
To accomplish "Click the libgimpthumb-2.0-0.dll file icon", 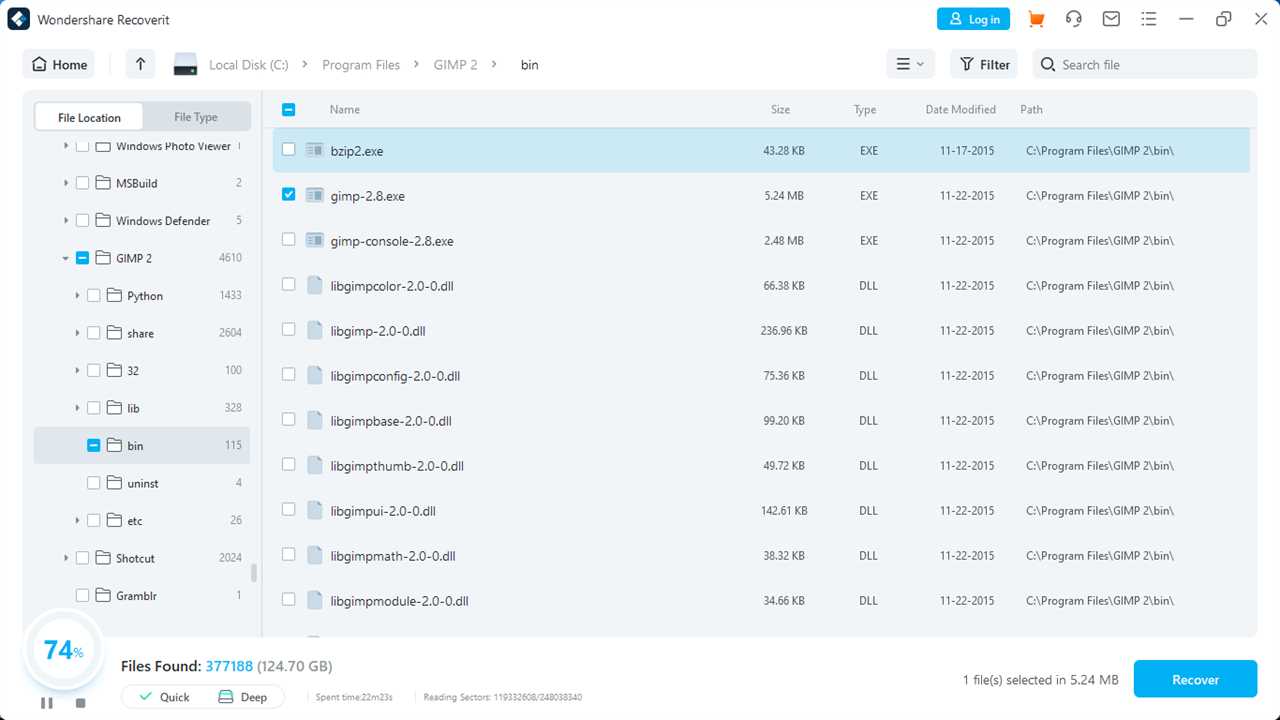I will [315, 465].
